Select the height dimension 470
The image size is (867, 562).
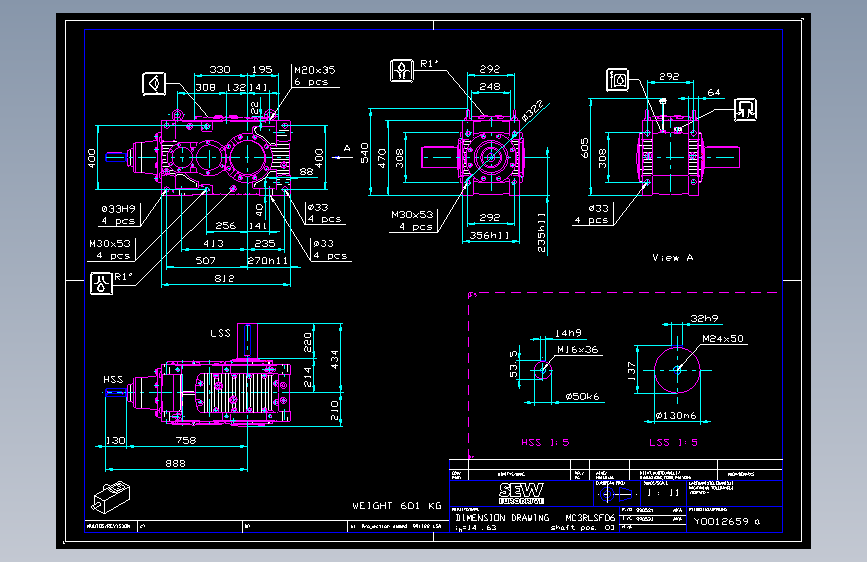click(x=382, y=158)
